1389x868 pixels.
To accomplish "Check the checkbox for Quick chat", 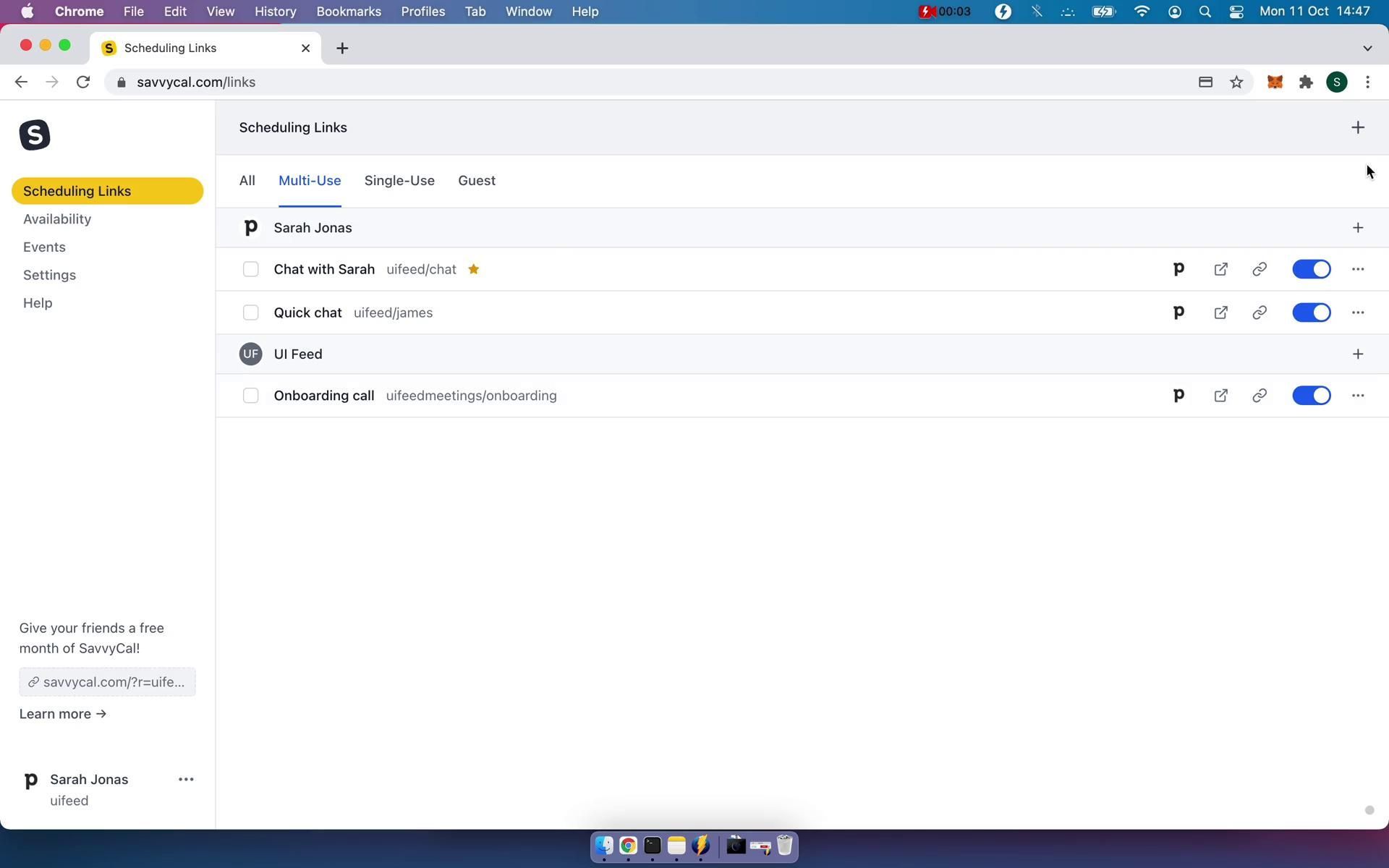I will pos(251,312).
